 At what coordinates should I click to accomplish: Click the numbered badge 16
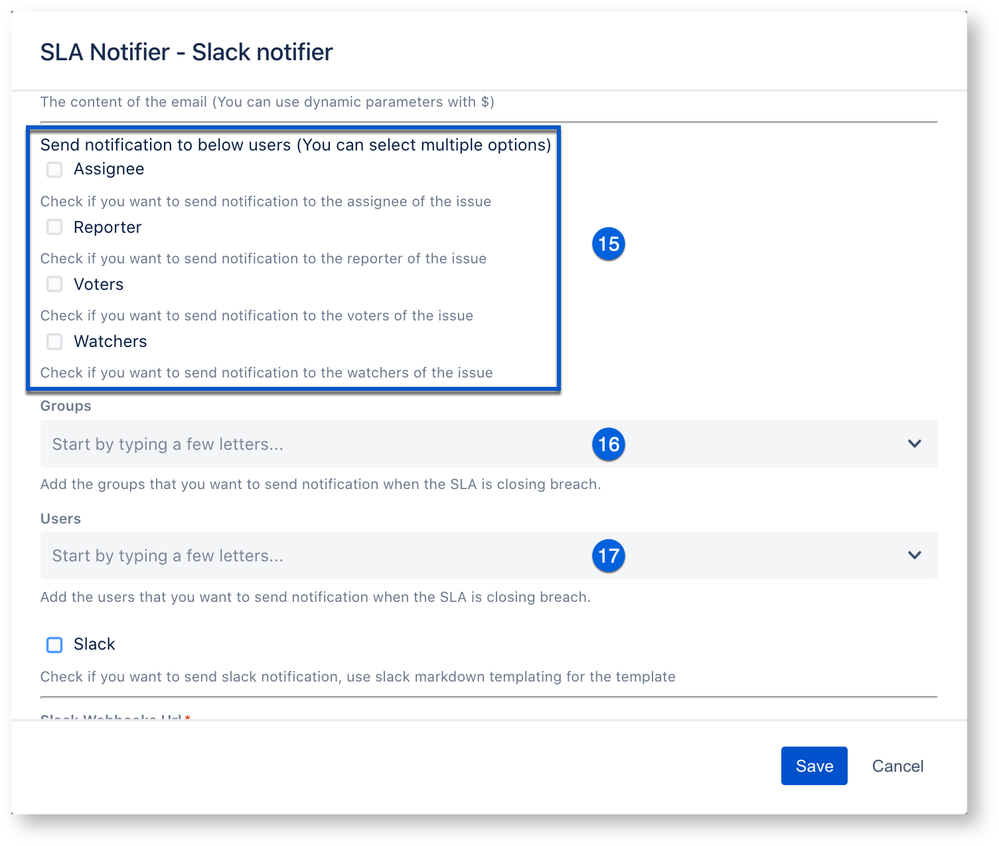pos(609,444)
